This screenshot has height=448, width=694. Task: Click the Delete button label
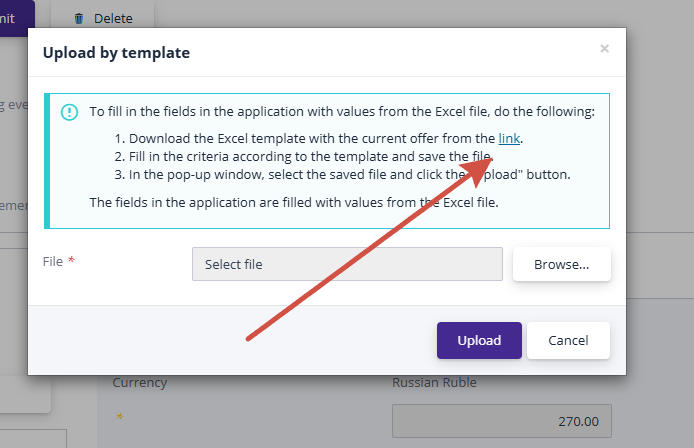pos(112,18)
